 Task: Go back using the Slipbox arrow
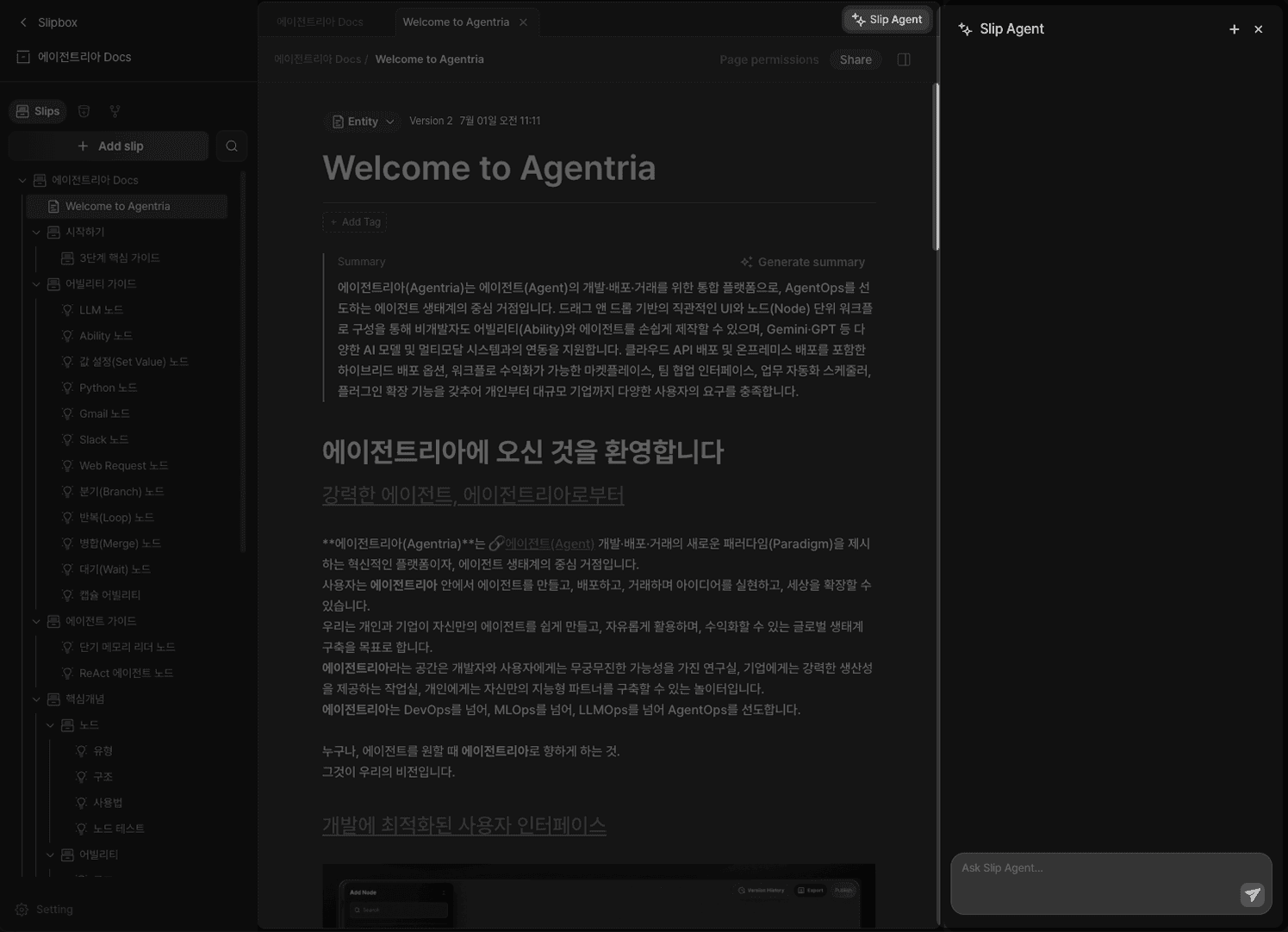23,22
